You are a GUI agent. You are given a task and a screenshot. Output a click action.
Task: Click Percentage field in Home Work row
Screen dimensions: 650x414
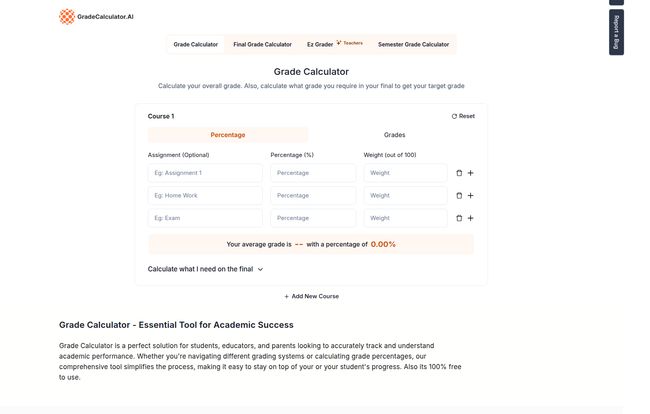click(x=313, y=196)
